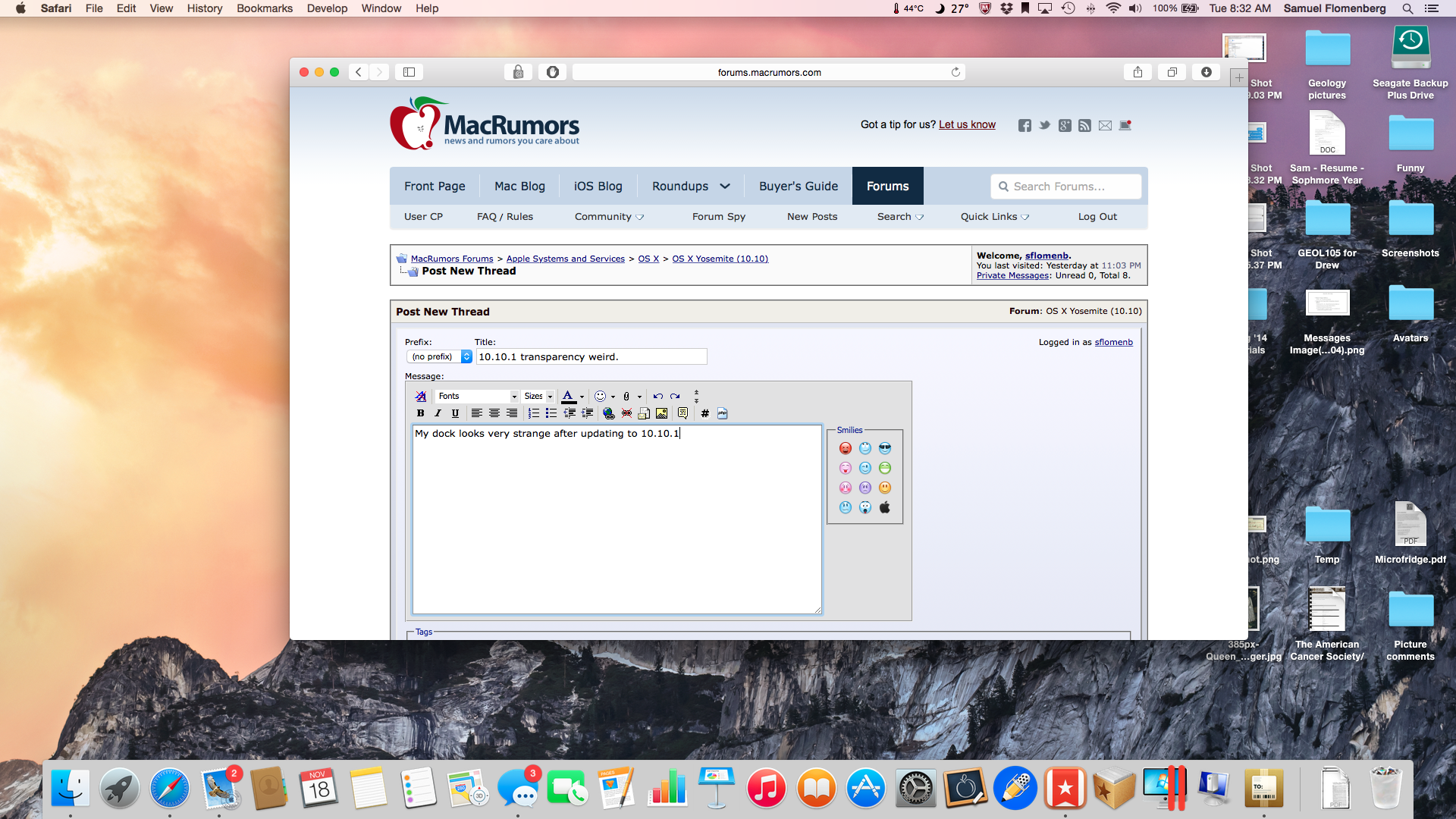Screen dimensions: 1456x819
Task: Insert the red angry smilie
Action: coord(845,448)
